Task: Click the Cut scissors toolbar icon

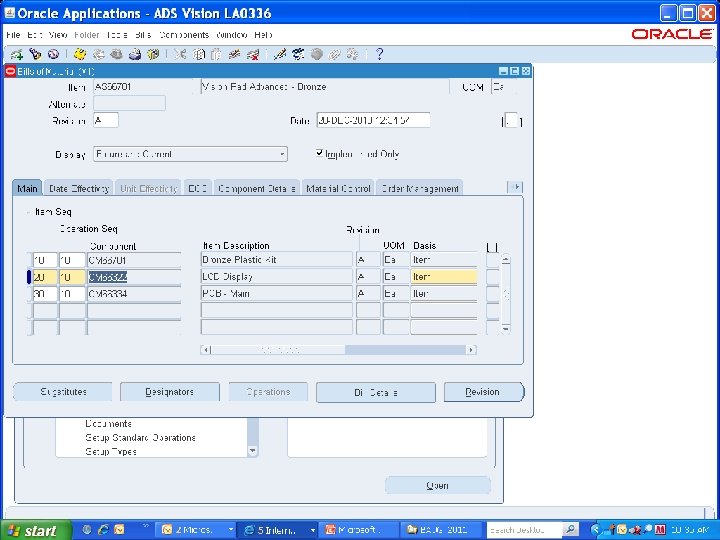Action: click(180, 55)
